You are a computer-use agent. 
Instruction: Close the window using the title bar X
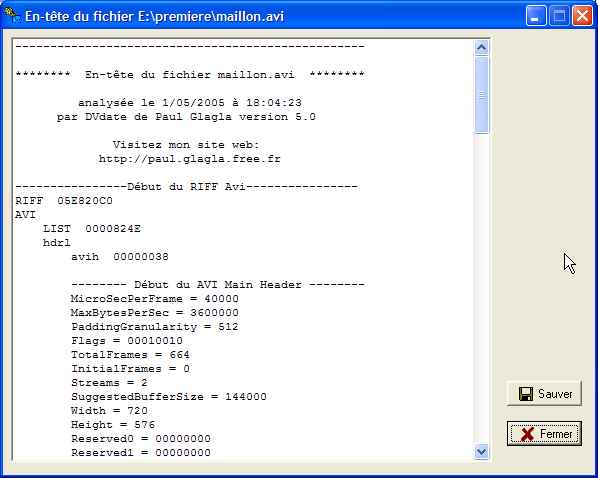(x=582, y=16)
